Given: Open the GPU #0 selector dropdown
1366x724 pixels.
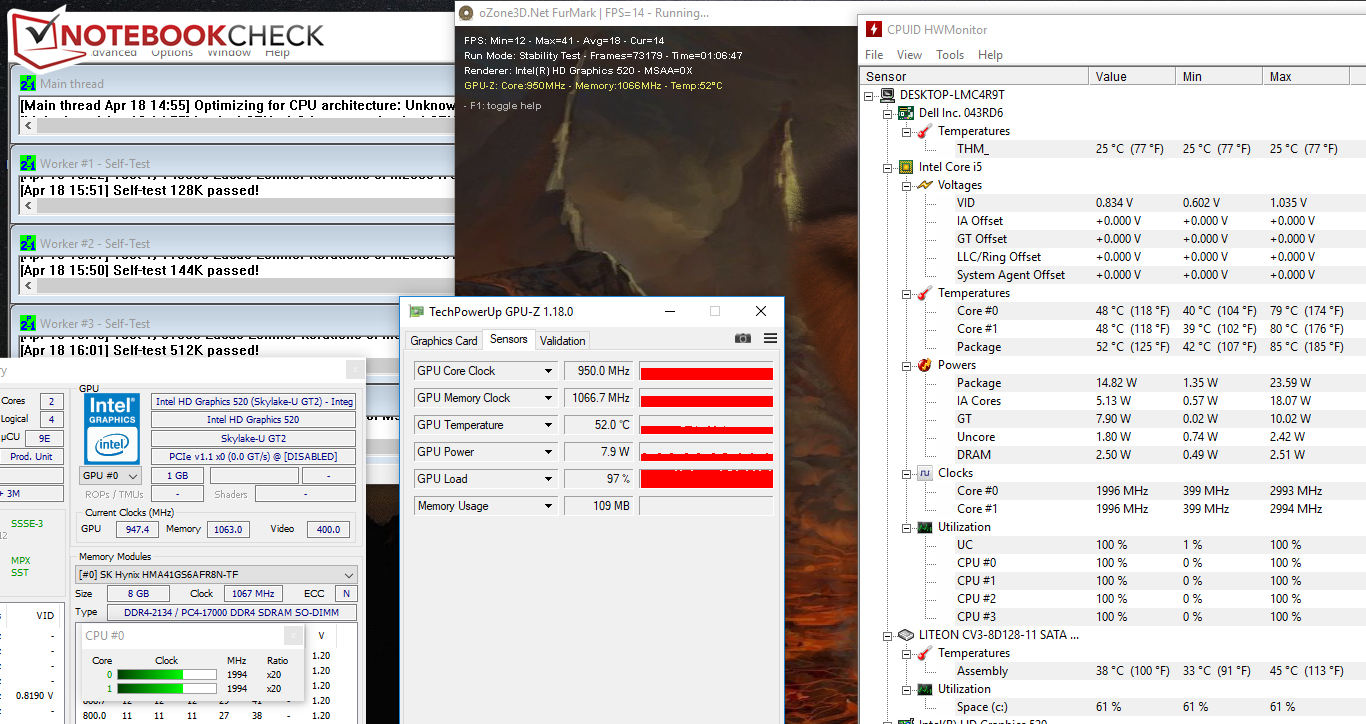Looking at the screenshot, I should click(110, 476).
